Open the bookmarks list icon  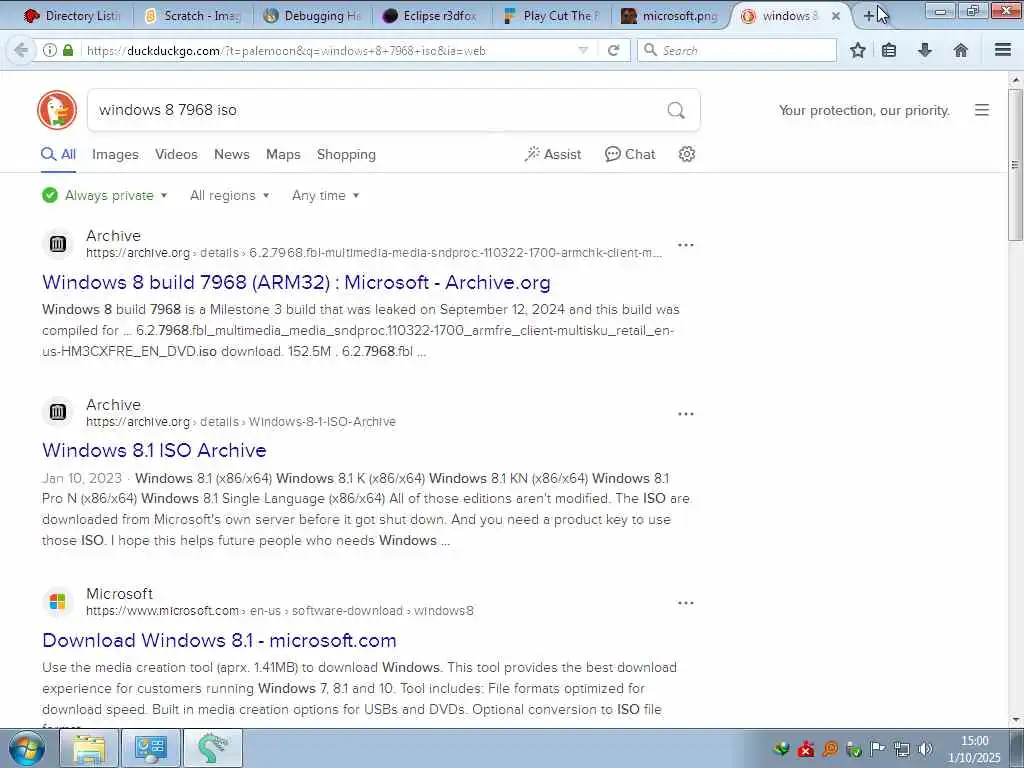889,50
